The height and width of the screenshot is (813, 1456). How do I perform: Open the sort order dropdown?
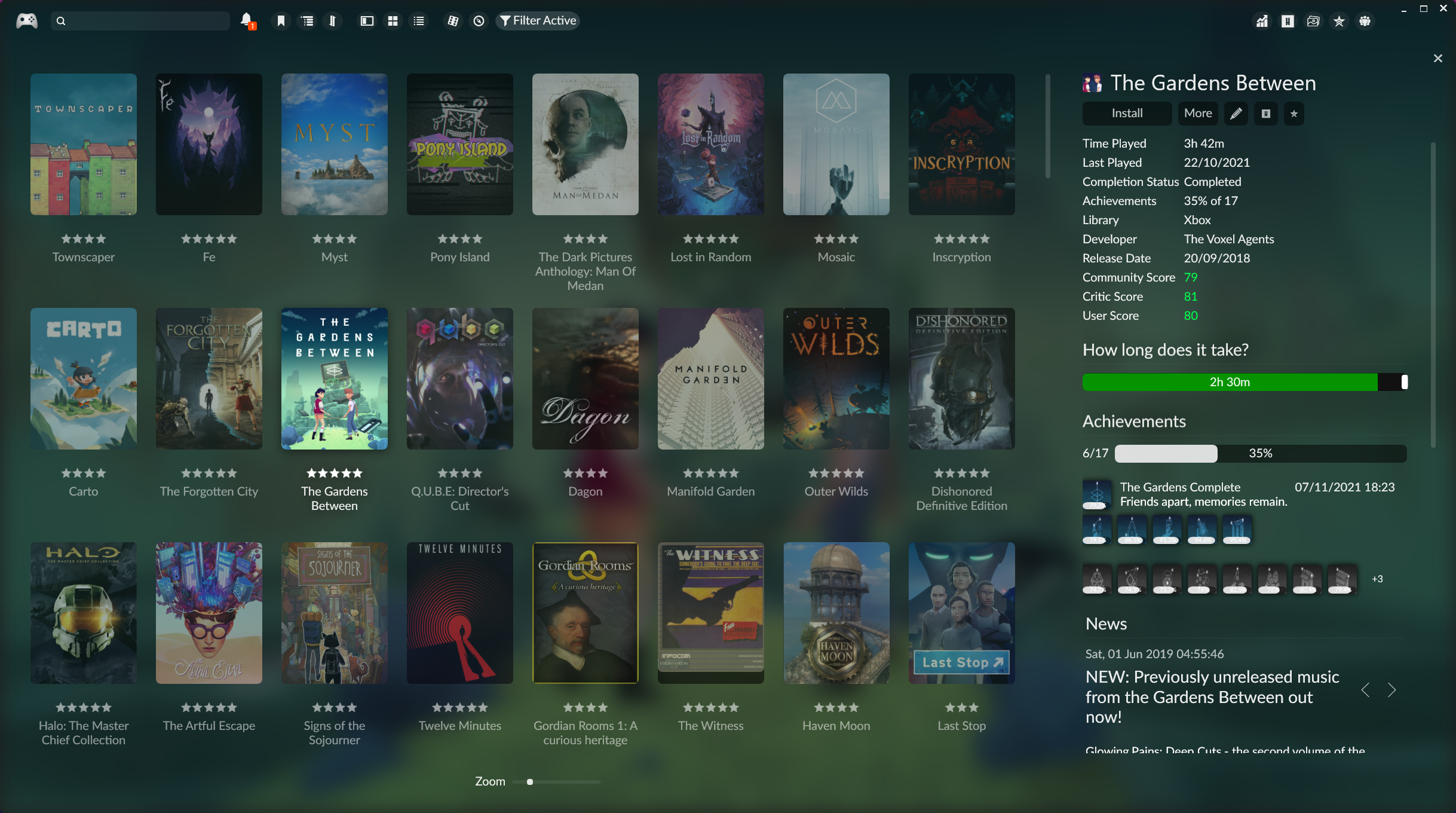[332, 21]
